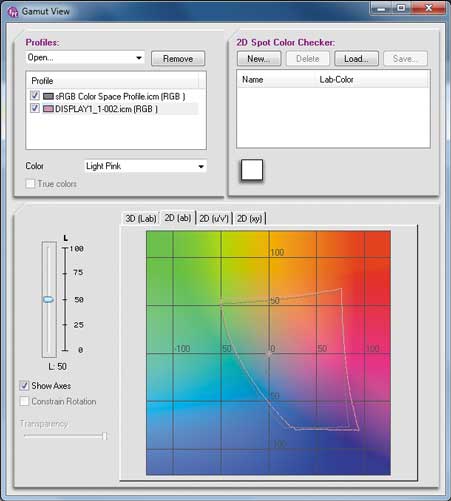Viewport: 451px width, 501px height.
Task: Uncheck the sRGB Color Space Profile checkbox
Action: (x=35, y=96)
